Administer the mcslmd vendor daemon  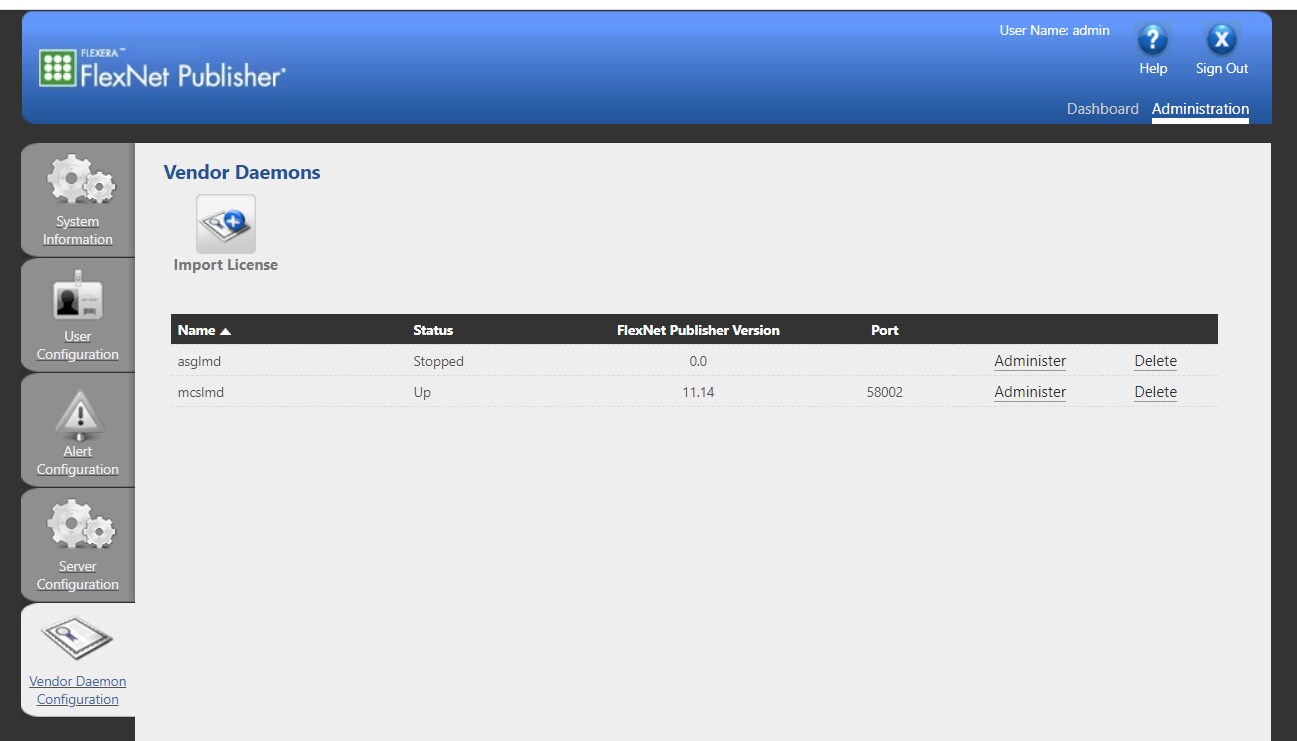tap(1029, 392)
